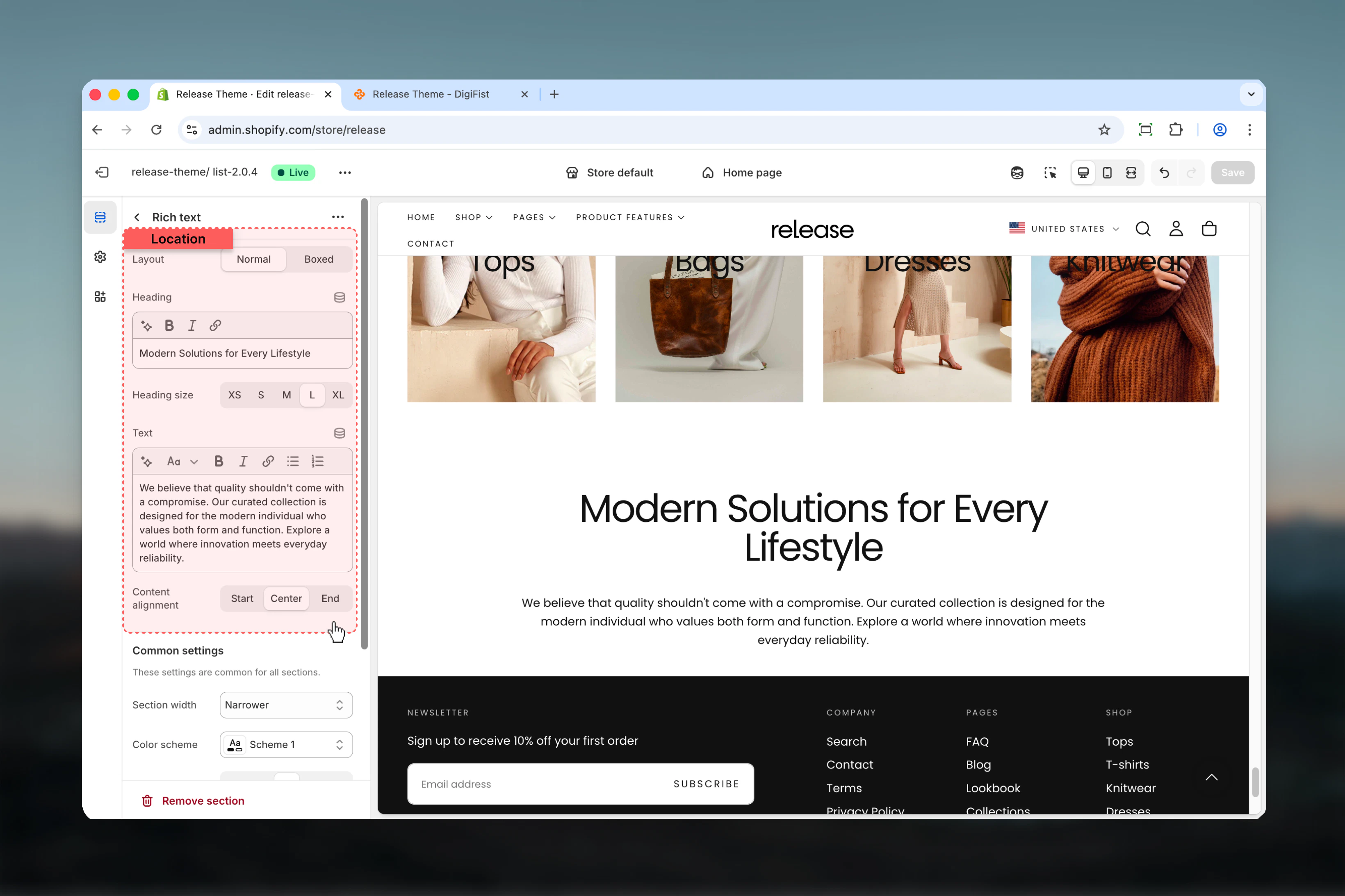Connect dynamic source for Text
Screen dimensions: 1345x896
[x=340, y=433]
